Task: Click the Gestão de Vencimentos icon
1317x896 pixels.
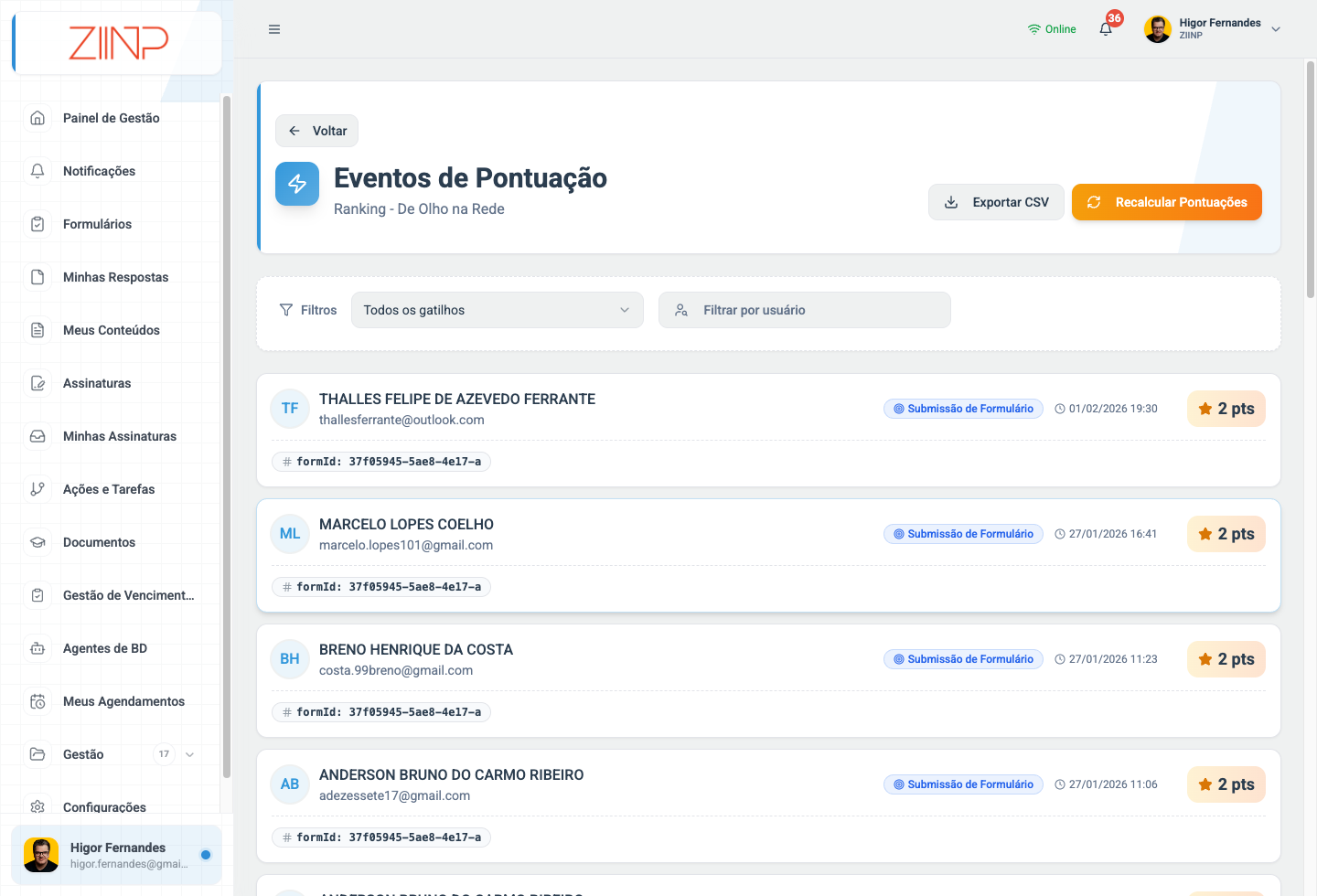Action: pos(37,595)
